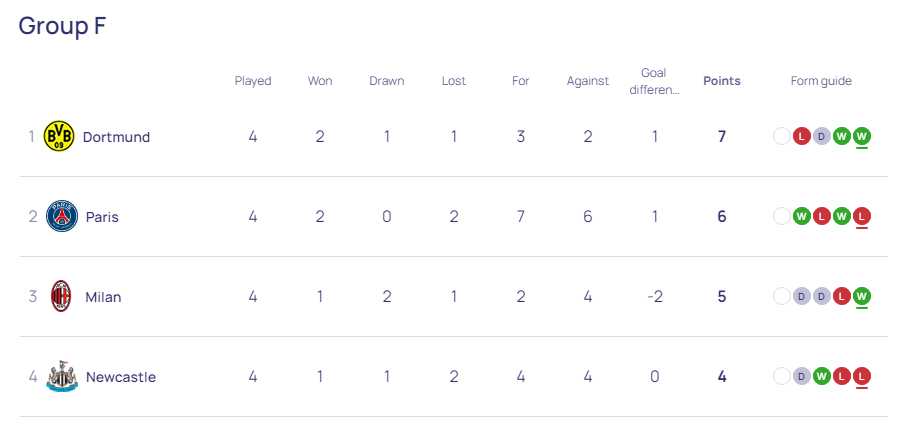Click the Dortmund BVB club crest
The width and height of the screenshot is (905, 427).
[59, 137]
